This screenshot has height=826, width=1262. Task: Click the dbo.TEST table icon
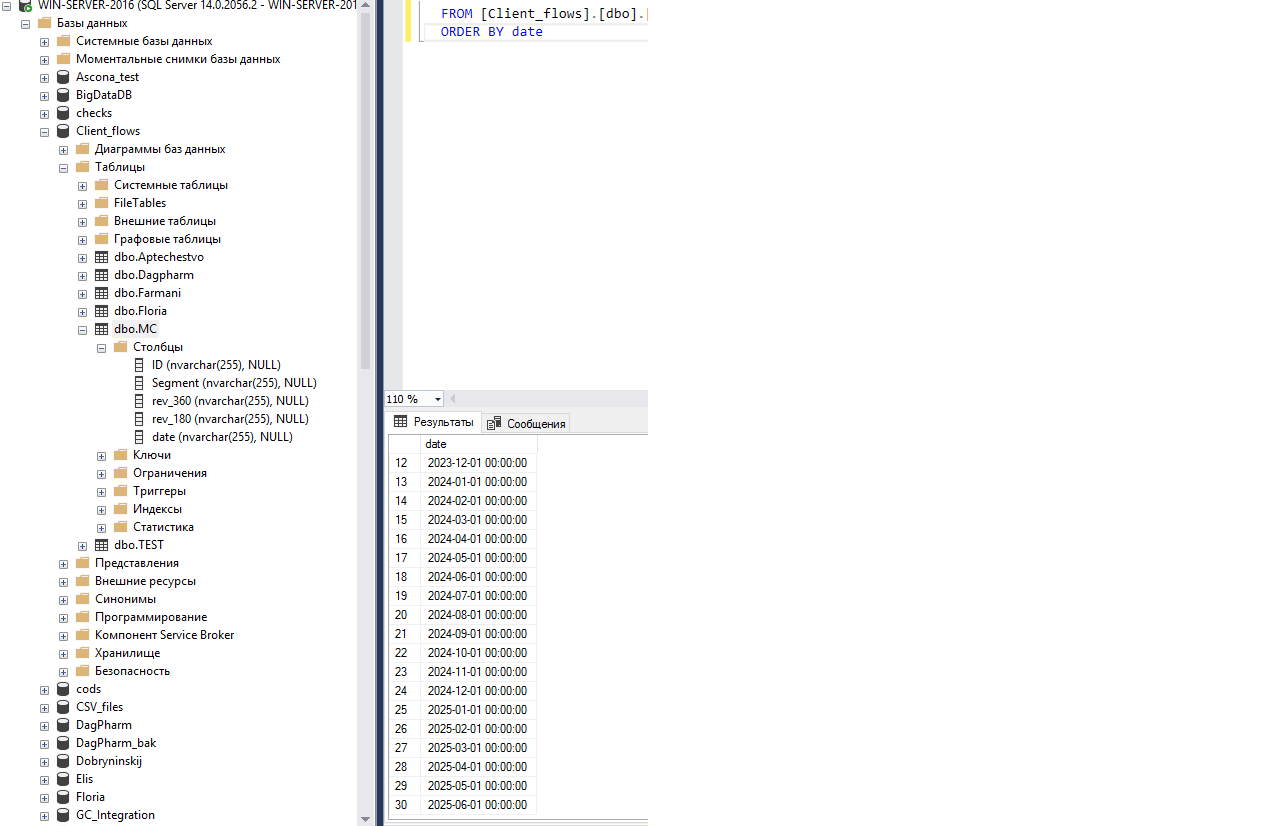click(101, 545)
